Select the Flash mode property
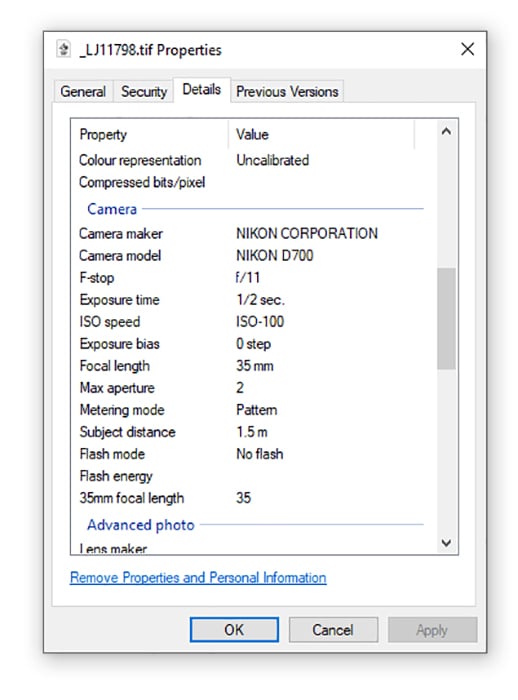The height and width of the screenshot is (700, 518). pos(112,454)
